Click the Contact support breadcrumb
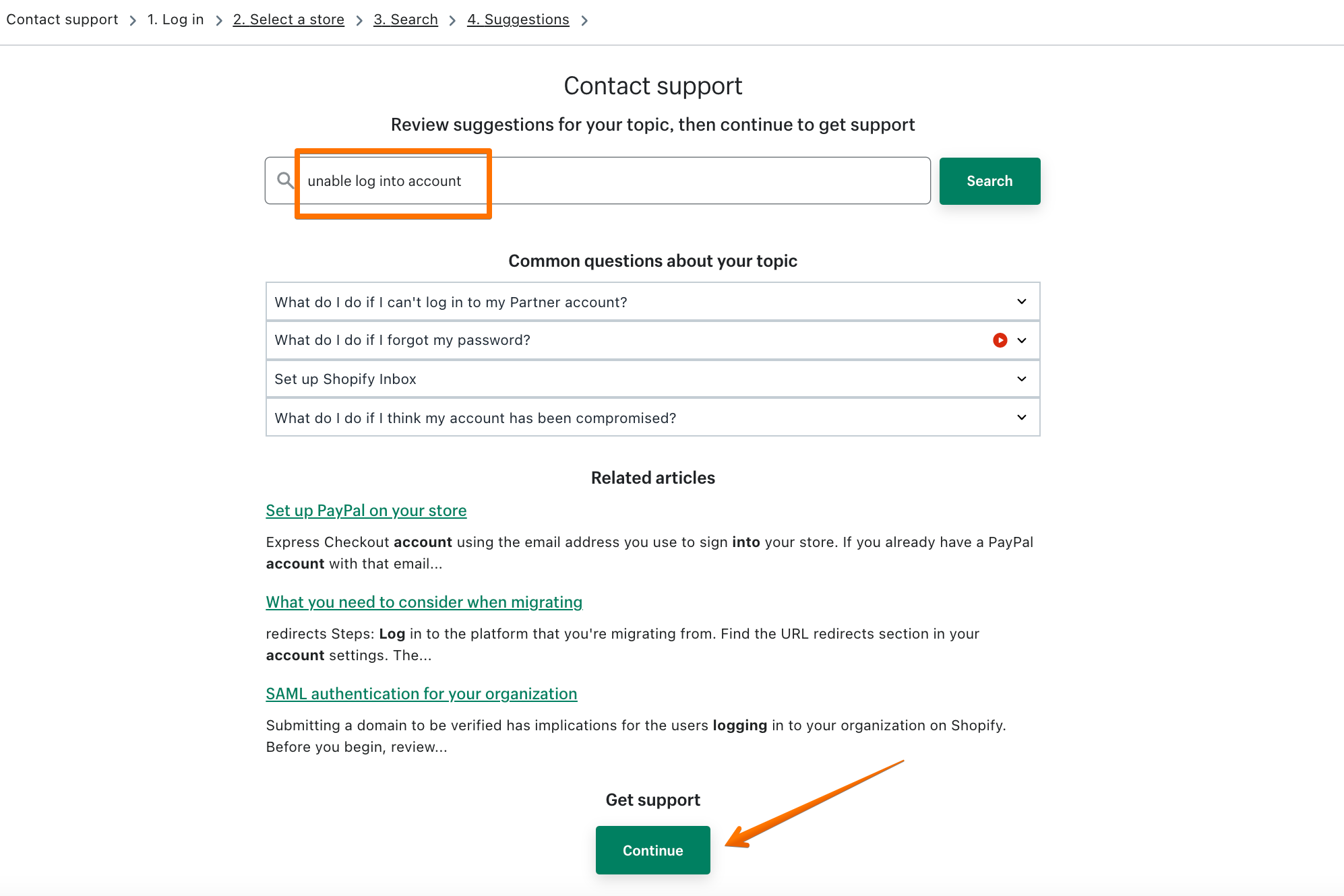Image resolution: width=1344 pixels, height=896 pixels. click(62, 20)
